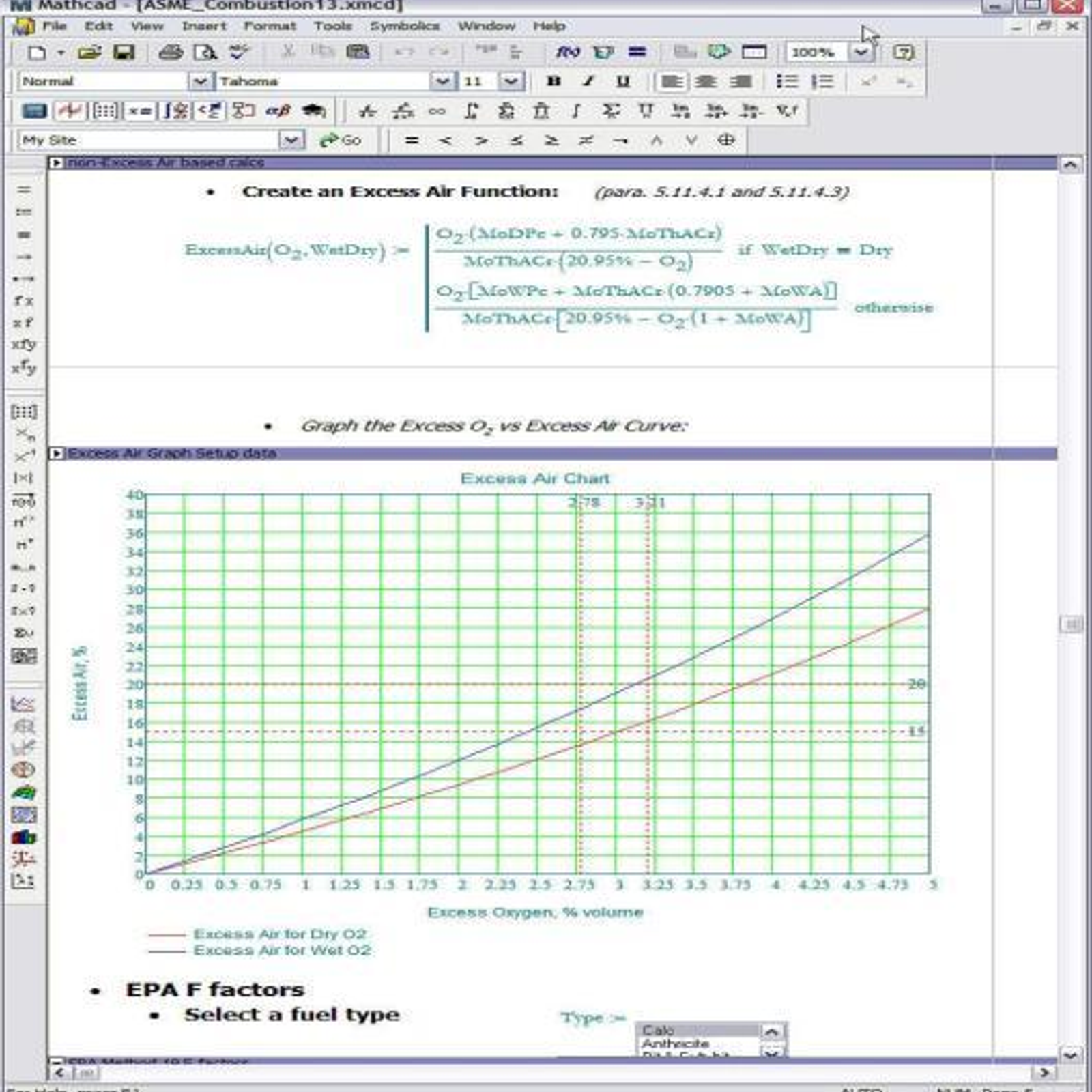Screen dimensions: 1092x1092
Task: Insert a surface plot from the left palette
Action: click(x=23, y=792)
